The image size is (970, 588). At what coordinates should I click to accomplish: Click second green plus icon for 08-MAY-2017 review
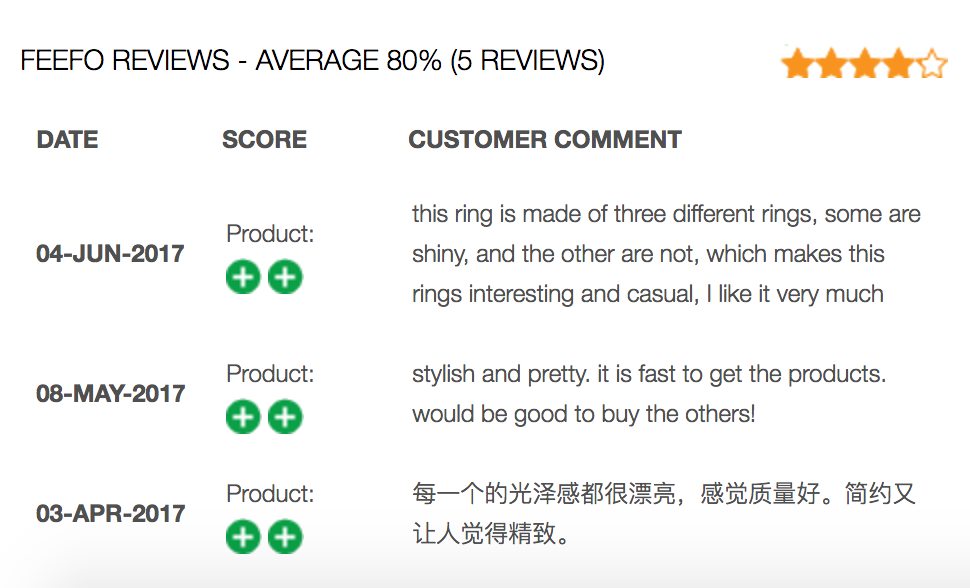pos(285,417)
